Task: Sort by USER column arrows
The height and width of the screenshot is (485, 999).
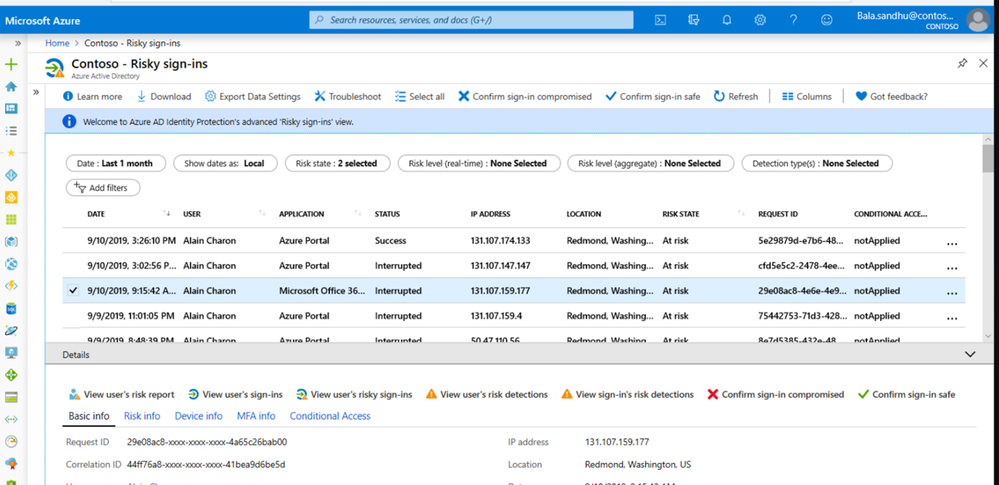Action: click(x=262, y=214)
